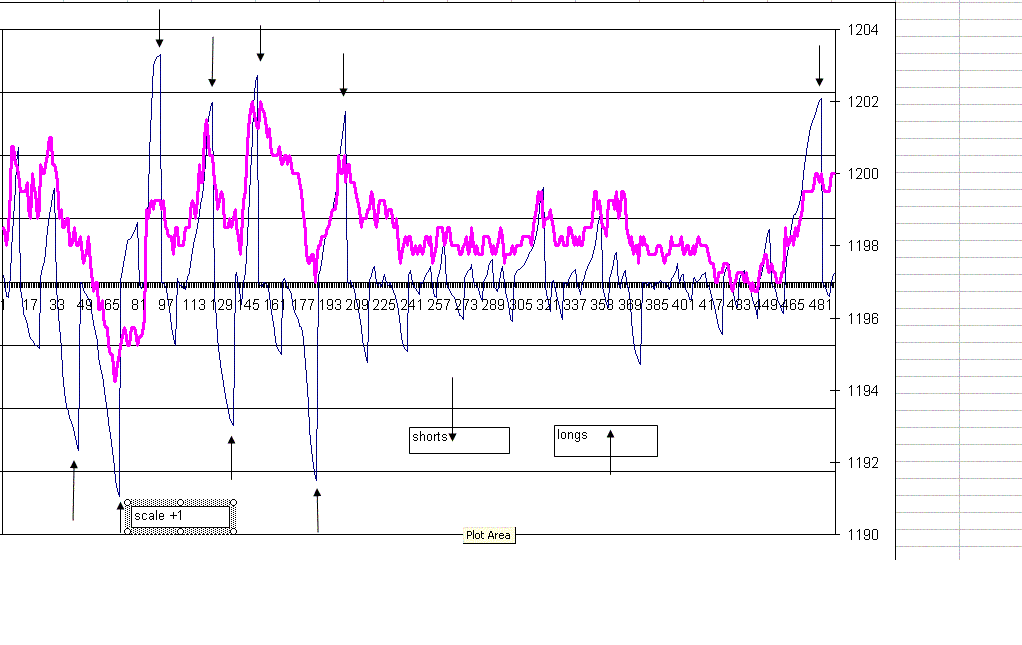This screenshot has height=645, width=1022.
Task: Select the down arrow above the leftmost peak
Action: click(159, 25)
